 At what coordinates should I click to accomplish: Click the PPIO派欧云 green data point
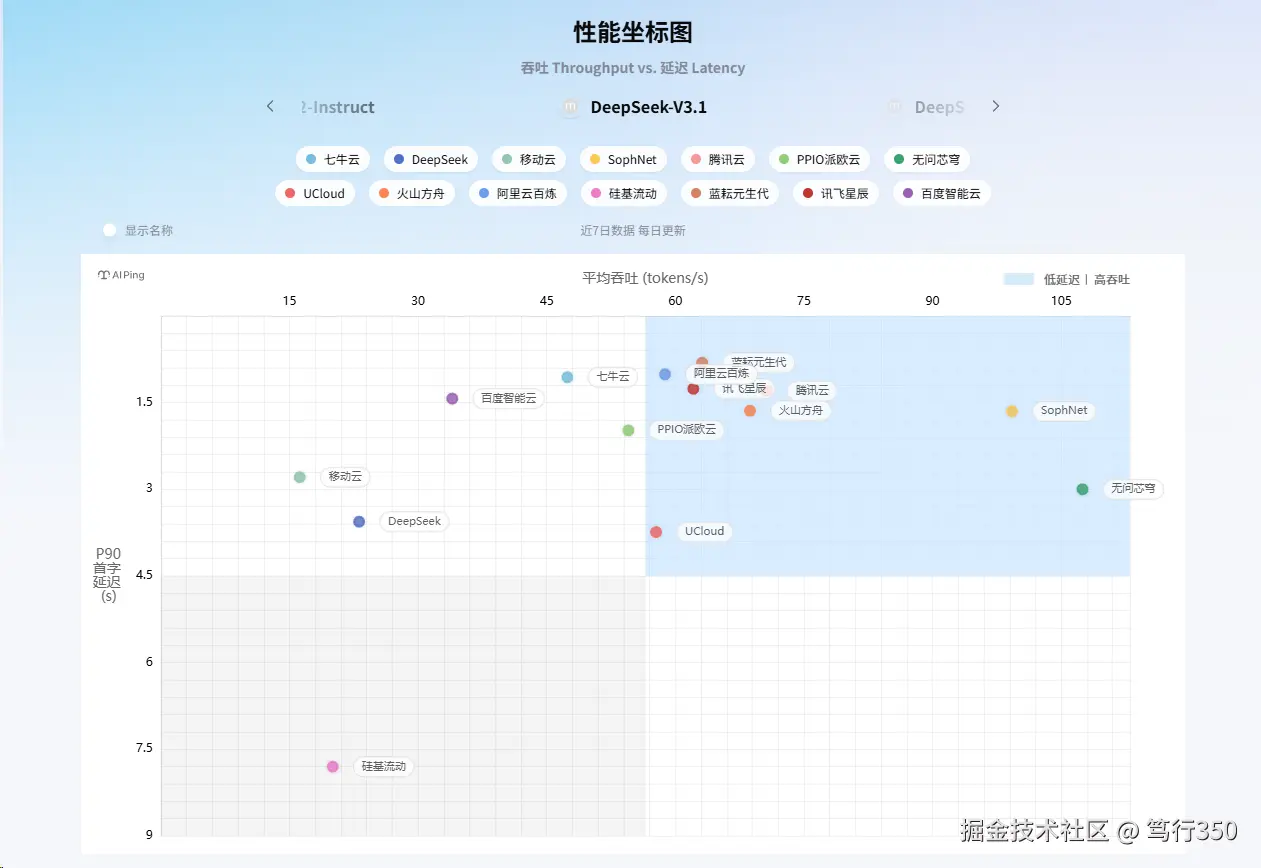pos(628,430)
